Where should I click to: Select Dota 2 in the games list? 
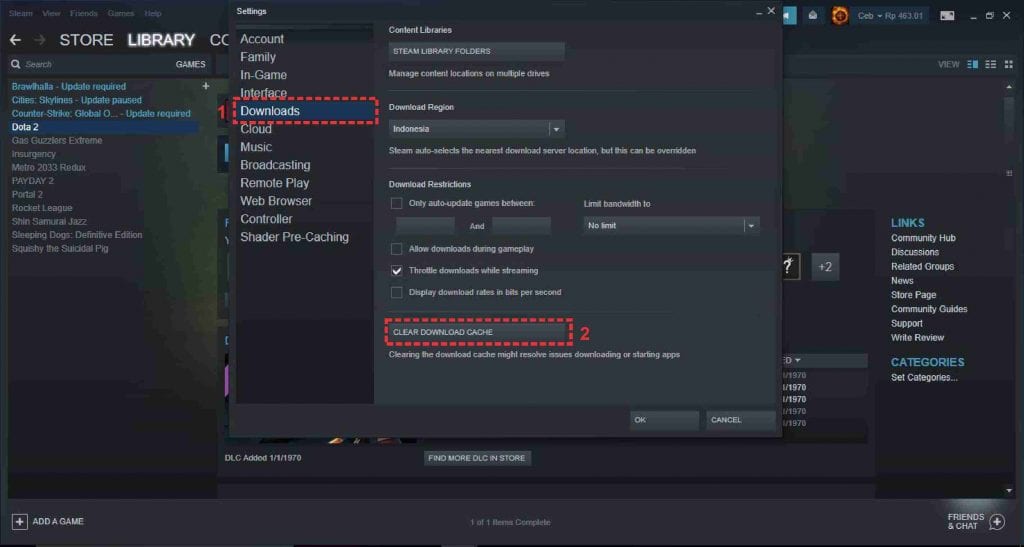pyautogui.click(x=104, y=127)
